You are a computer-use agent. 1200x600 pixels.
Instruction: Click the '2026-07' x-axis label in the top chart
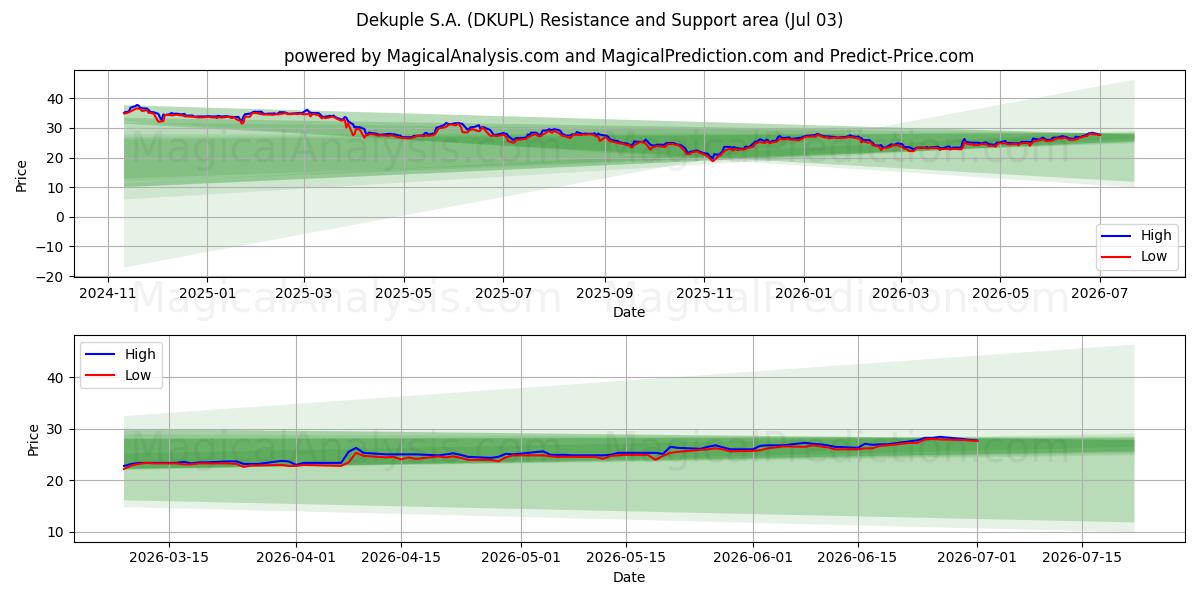[x=1099, y=294]
